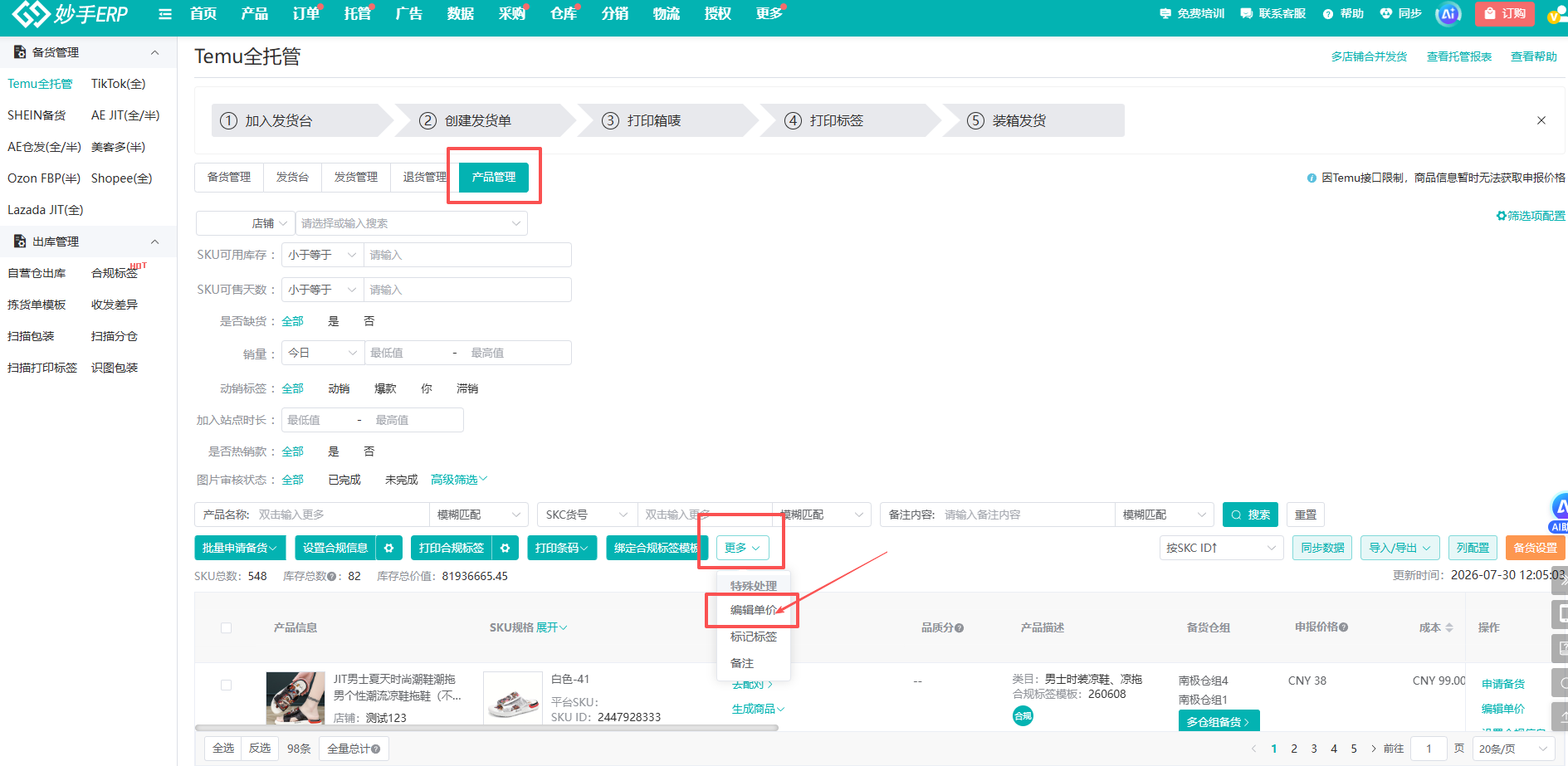Viewport: 1568px width, 766px height.
Task: Select 是 for the 是否热销款 filter
Action: [334, 451]
